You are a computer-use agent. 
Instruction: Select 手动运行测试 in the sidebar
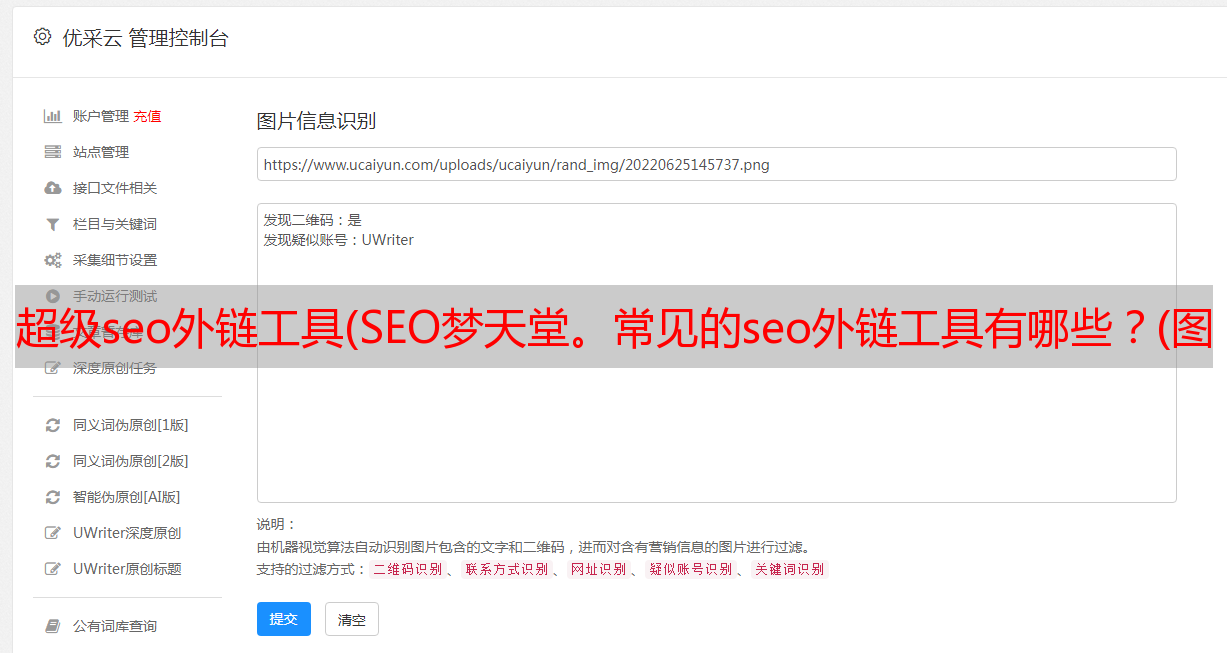coord(115,296)
